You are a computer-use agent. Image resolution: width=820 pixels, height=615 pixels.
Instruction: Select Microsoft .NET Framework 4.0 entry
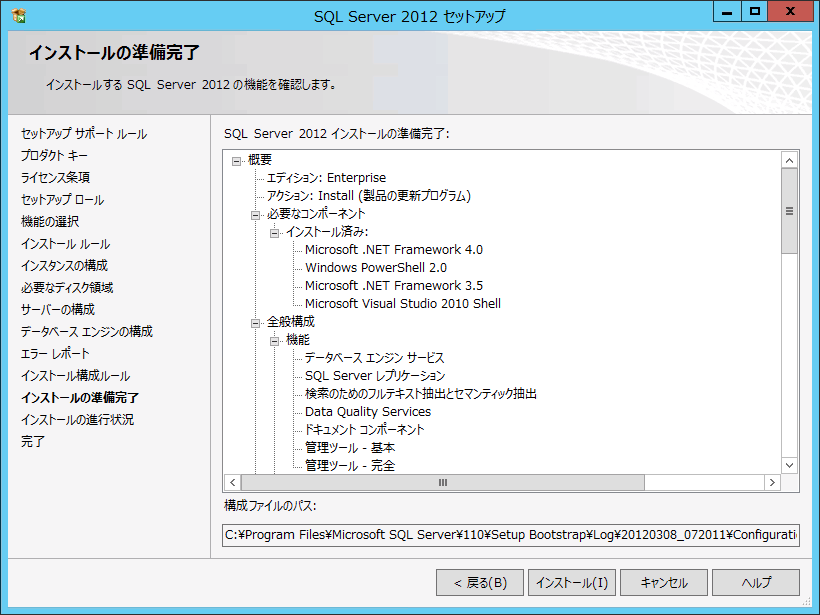click(395, 249)
